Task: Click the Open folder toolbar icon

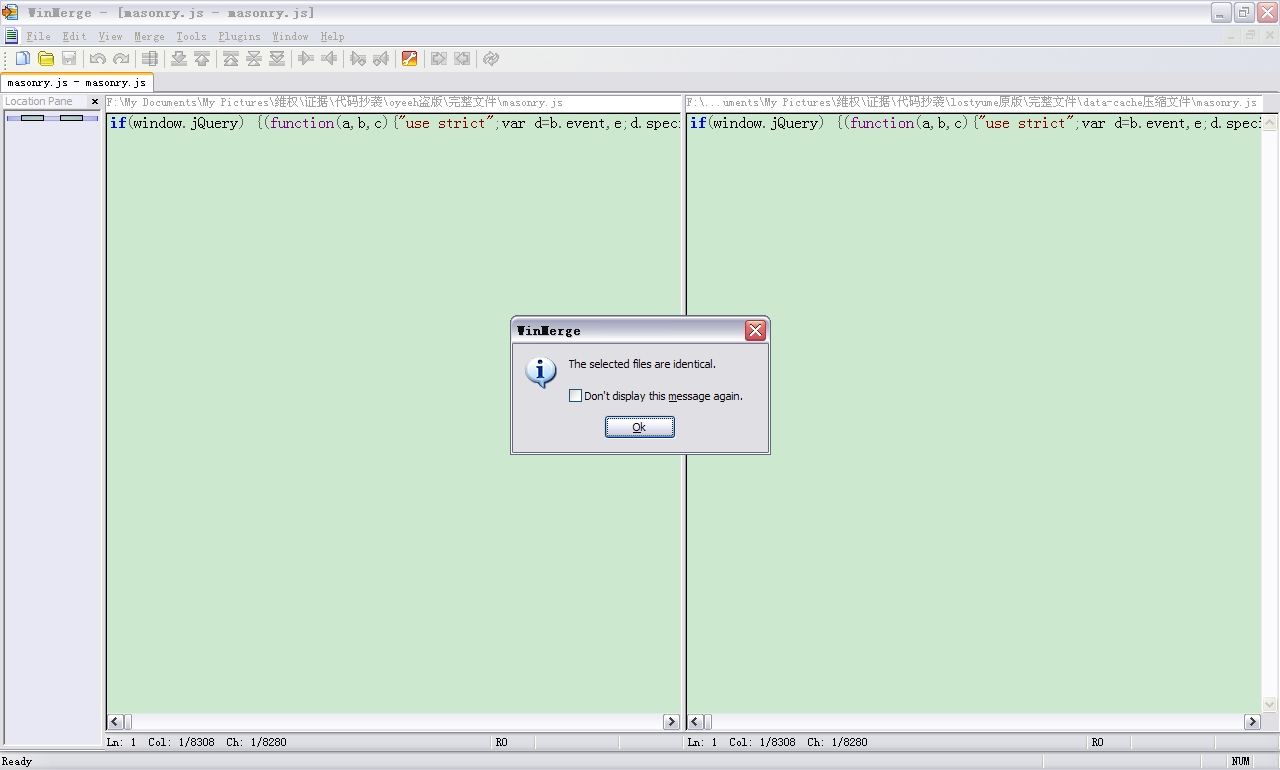Action: tap(46, 59)
